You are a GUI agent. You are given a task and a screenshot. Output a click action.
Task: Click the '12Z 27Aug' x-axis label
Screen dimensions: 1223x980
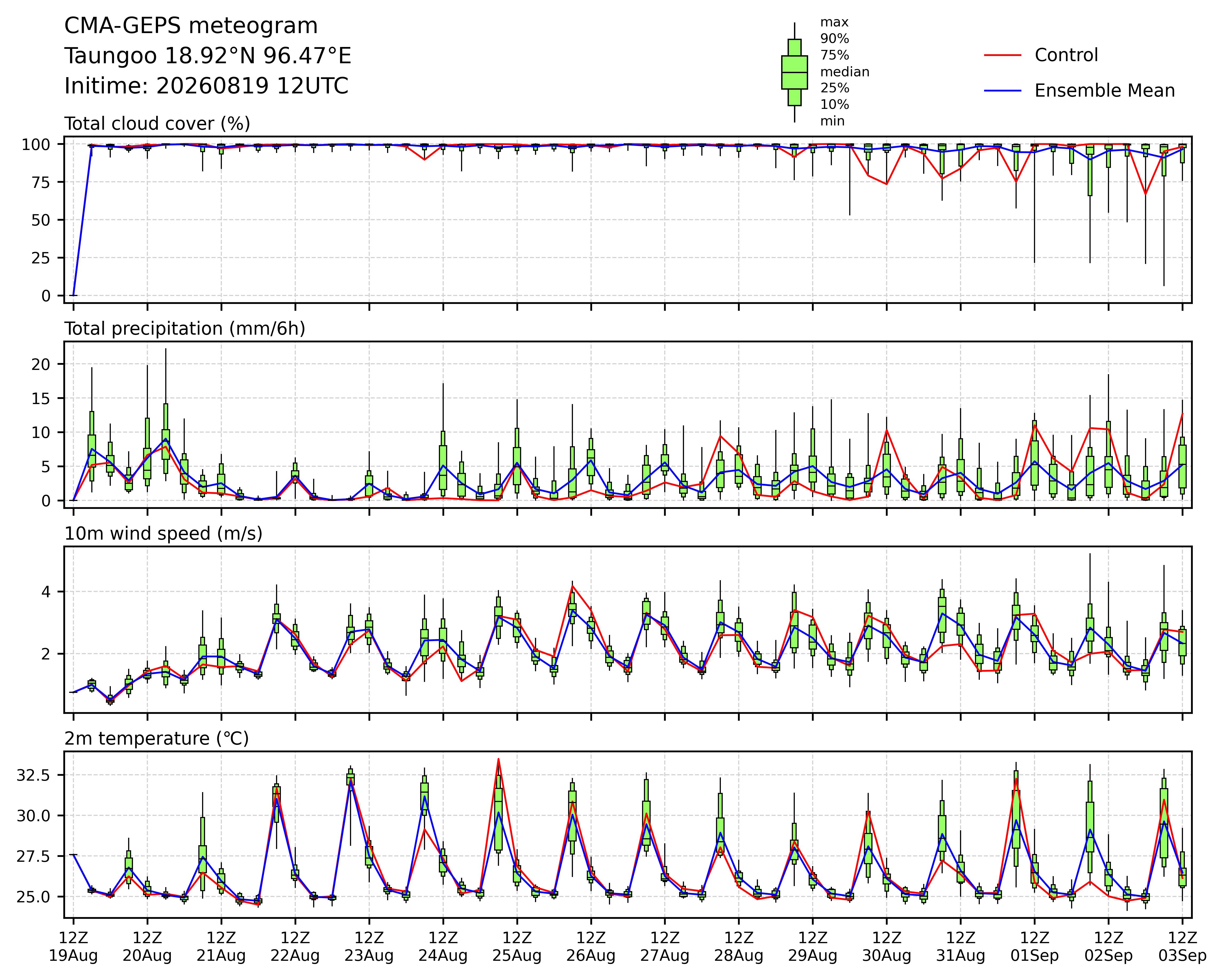tap(665, 947)
